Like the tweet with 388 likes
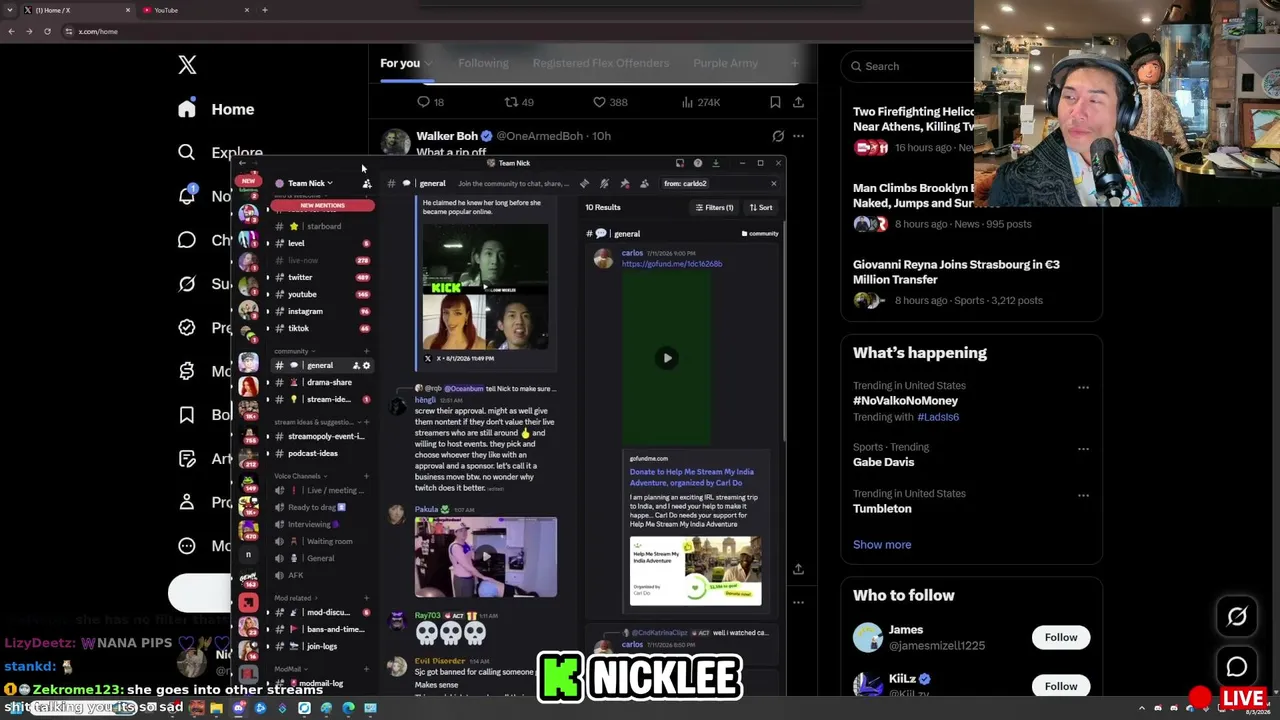Image resolution: width=1280 pixels, height=720 pixels. point(610,102)
